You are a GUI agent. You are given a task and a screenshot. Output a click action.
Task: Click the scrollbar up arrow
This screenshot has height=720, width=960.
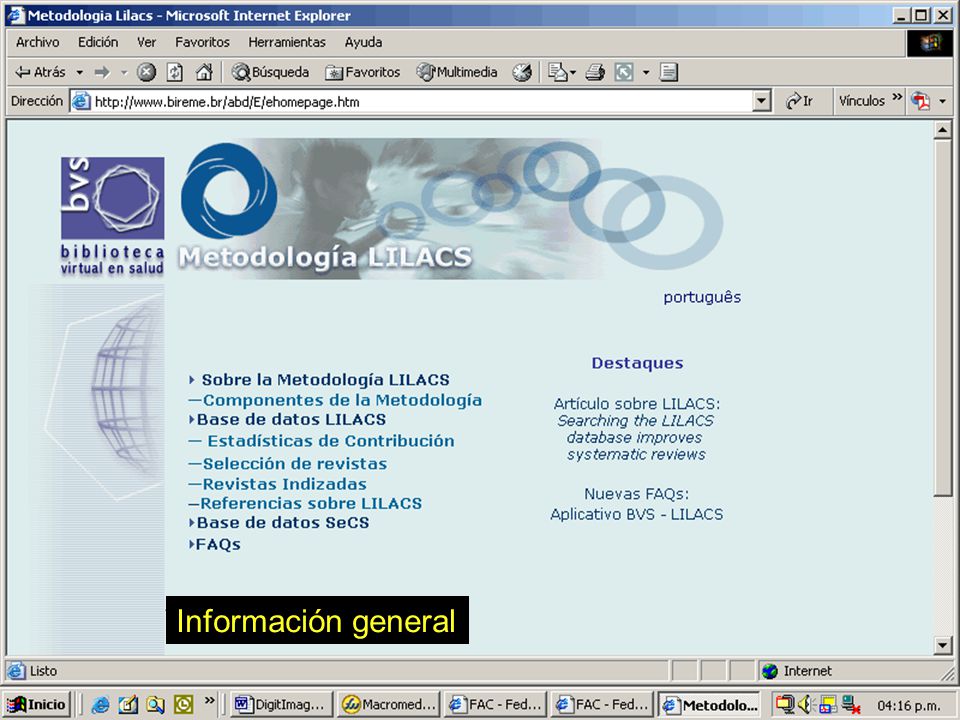point(942,129)
